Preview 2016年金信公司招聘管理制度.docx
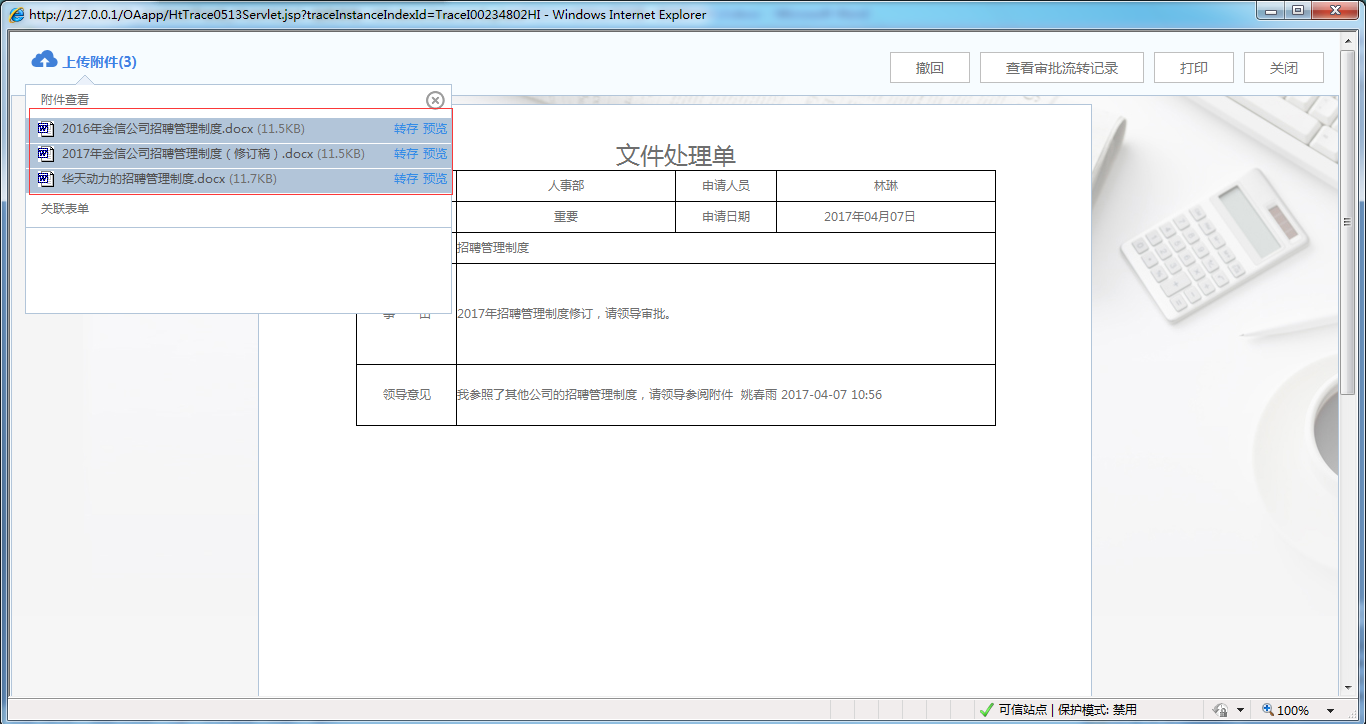Screen dimensions: 1366x724 pos(435,129)
